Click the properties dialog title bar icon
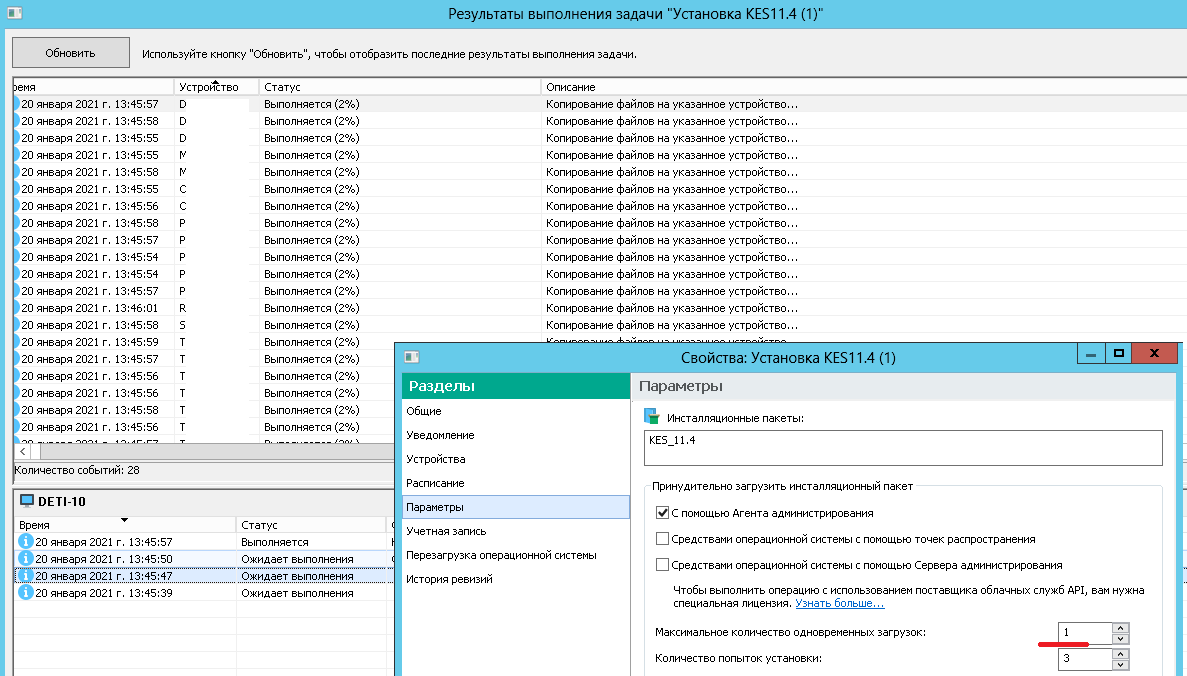Image resolution: width=1187 pixels, height=676 pixels. tap(411, 356)
